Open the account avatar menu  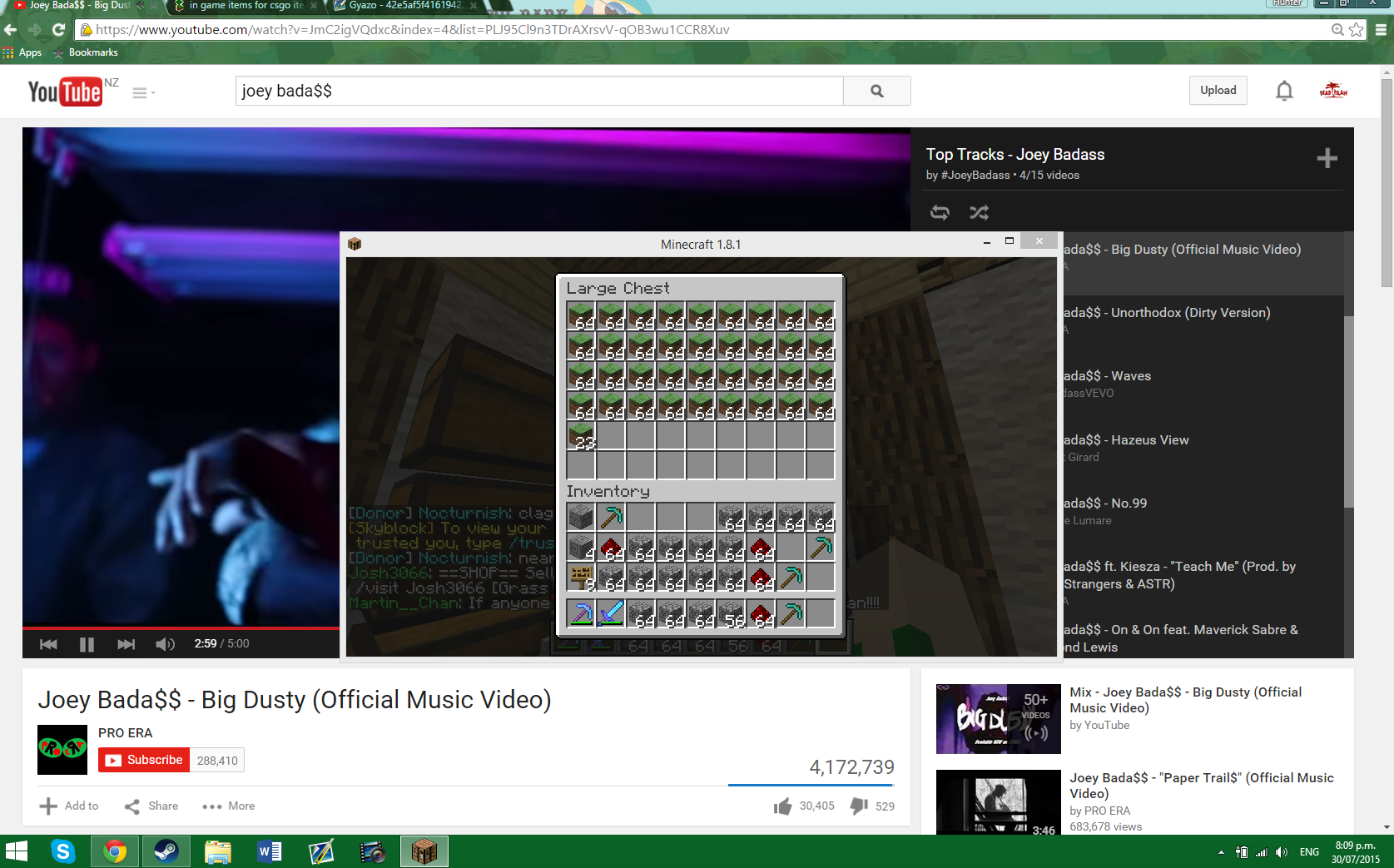[x=1333, y=91]
